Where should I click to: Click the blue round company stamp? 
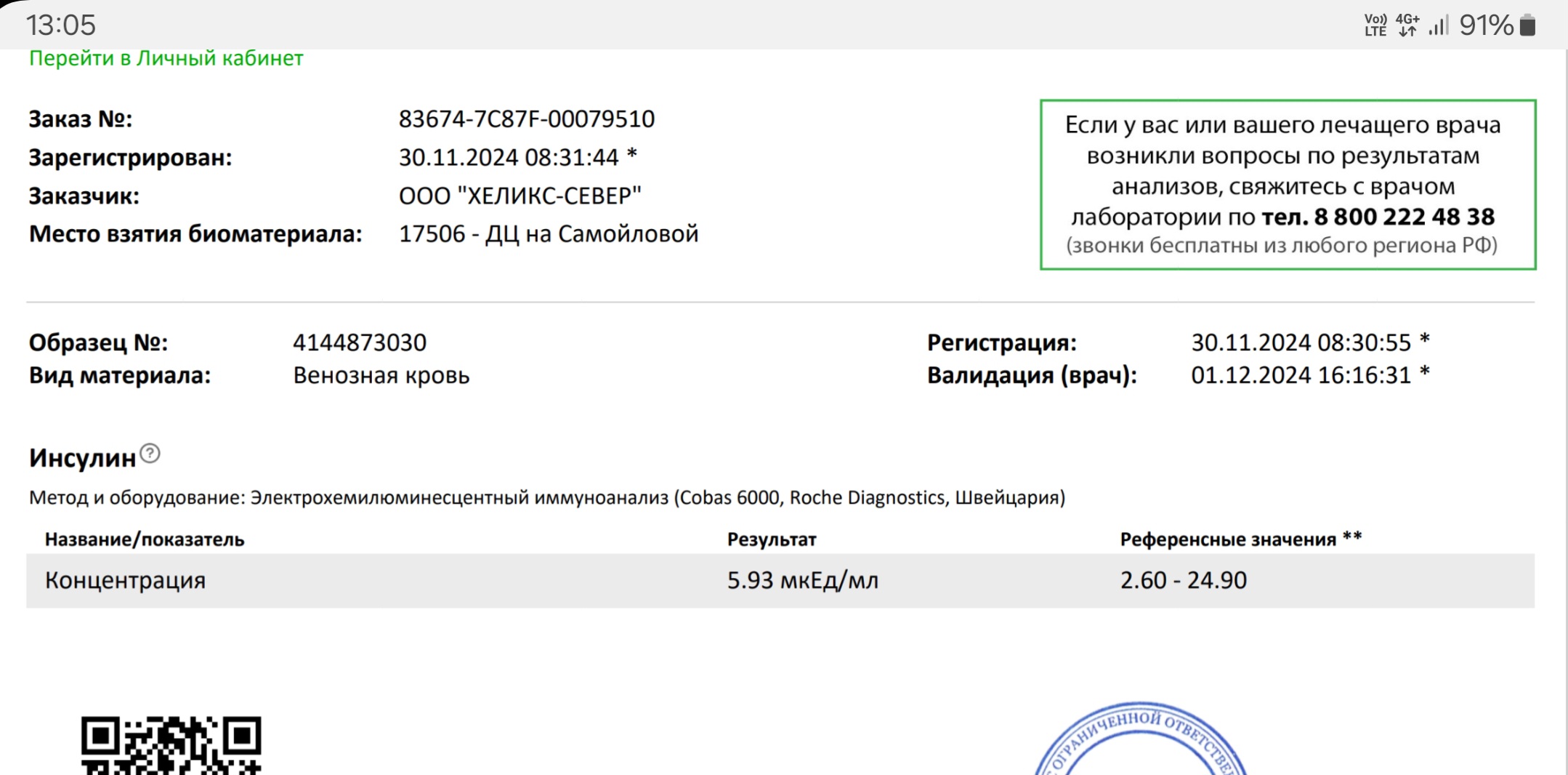(1140, 742)
